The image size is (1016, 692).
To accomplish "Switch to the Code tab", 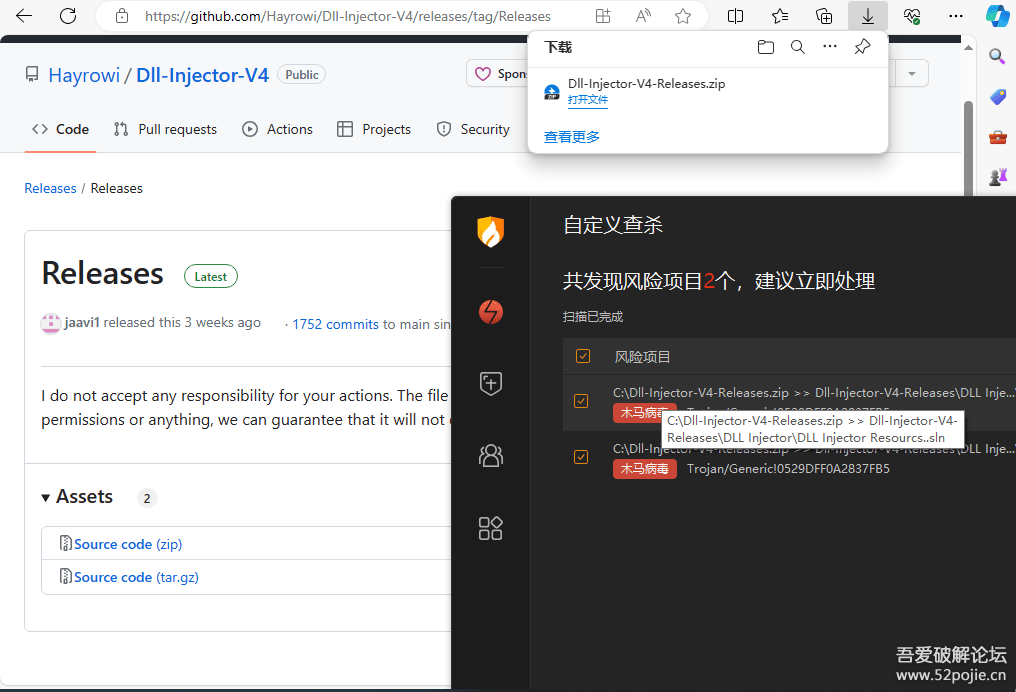I will [60, 130].
